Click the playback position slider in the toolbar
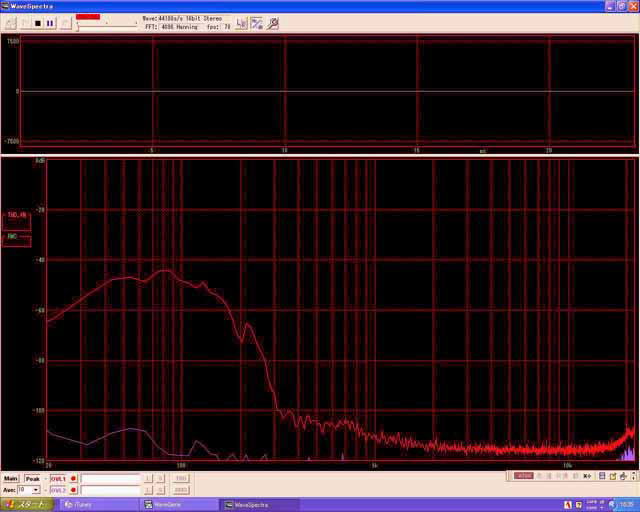 [107, 26]
